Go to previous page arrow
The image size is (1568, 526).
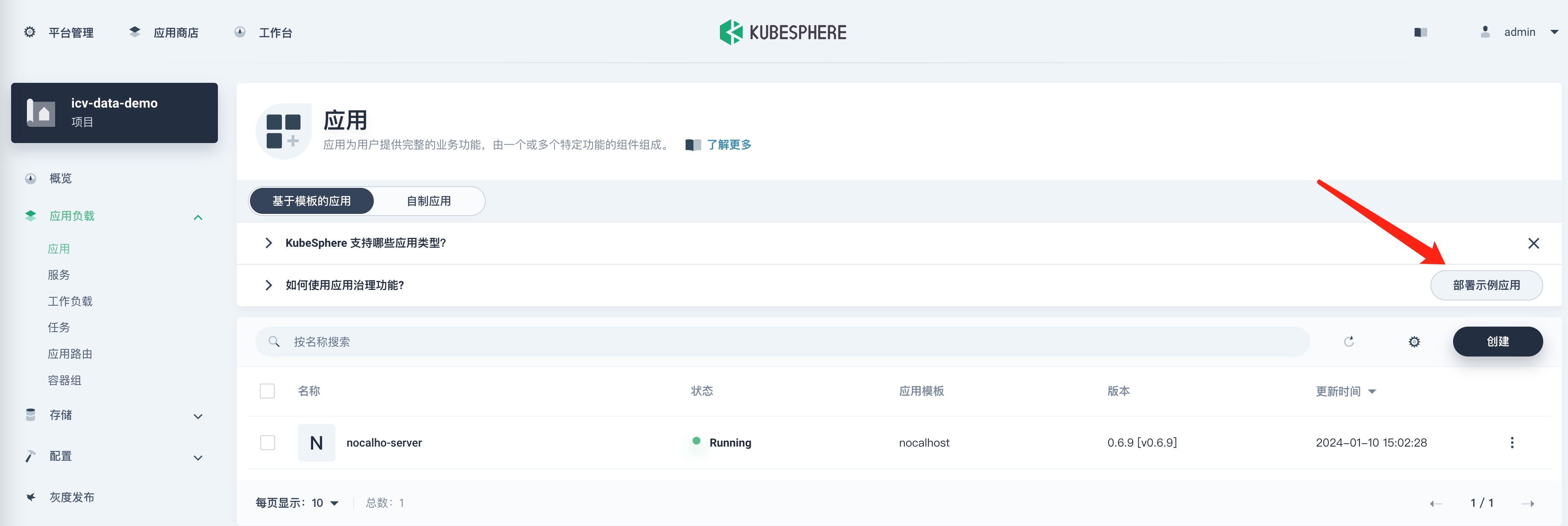(x=1436, y=503)
